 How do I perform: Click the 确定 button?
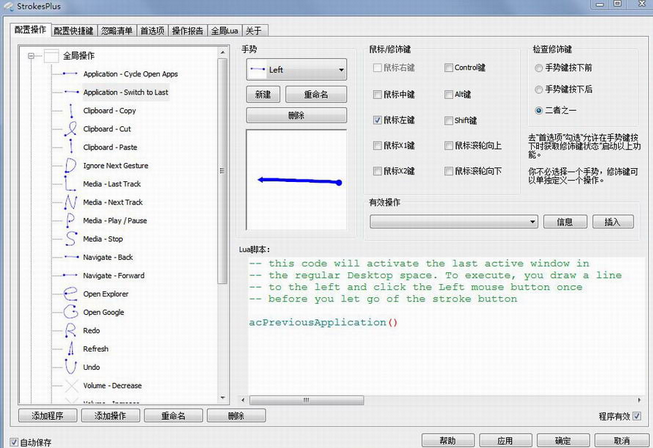(x=563, y=441)
